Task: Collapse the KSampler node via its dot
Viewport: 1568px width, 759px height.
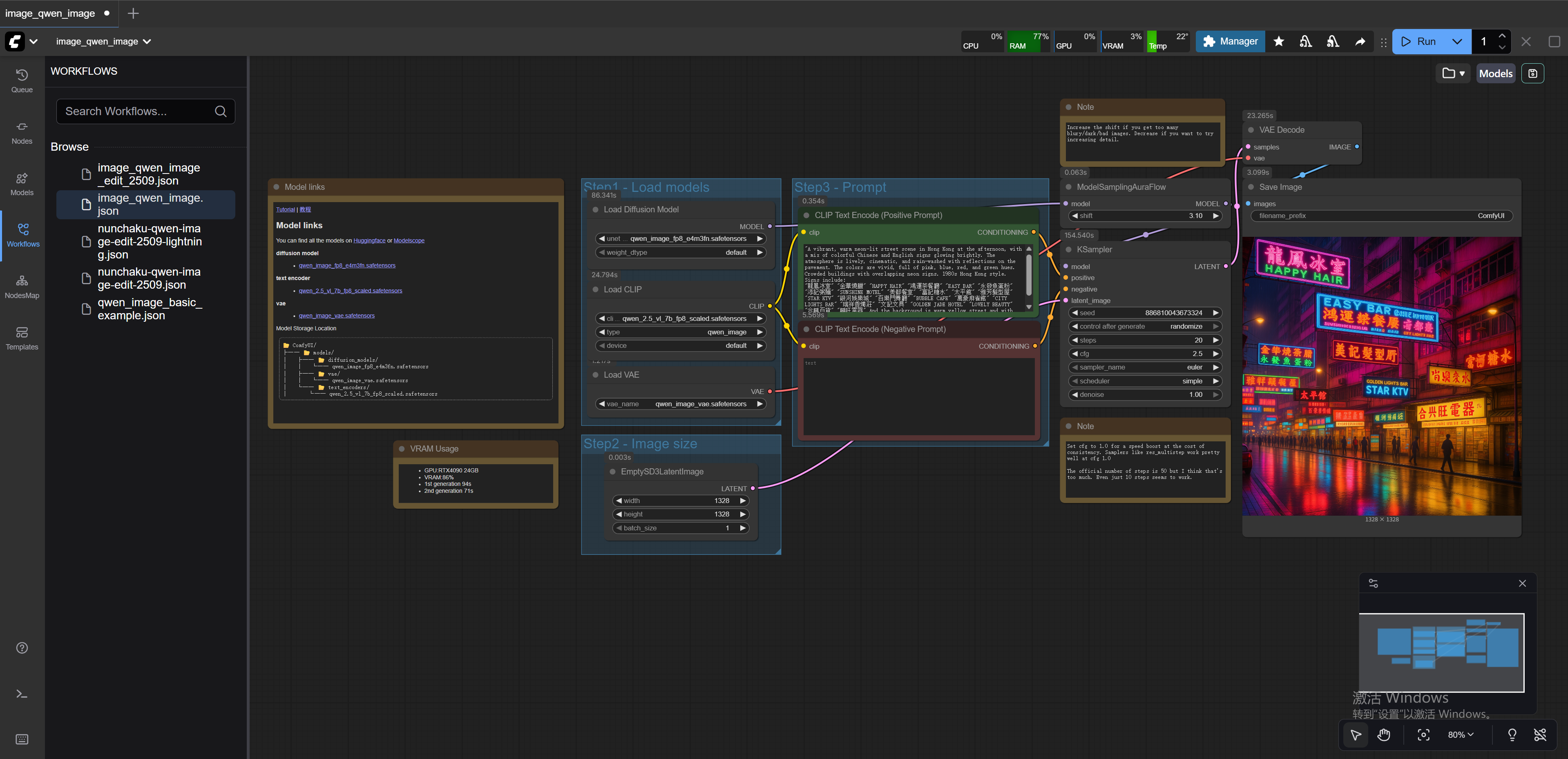Action: click(x=1069, y=249)
